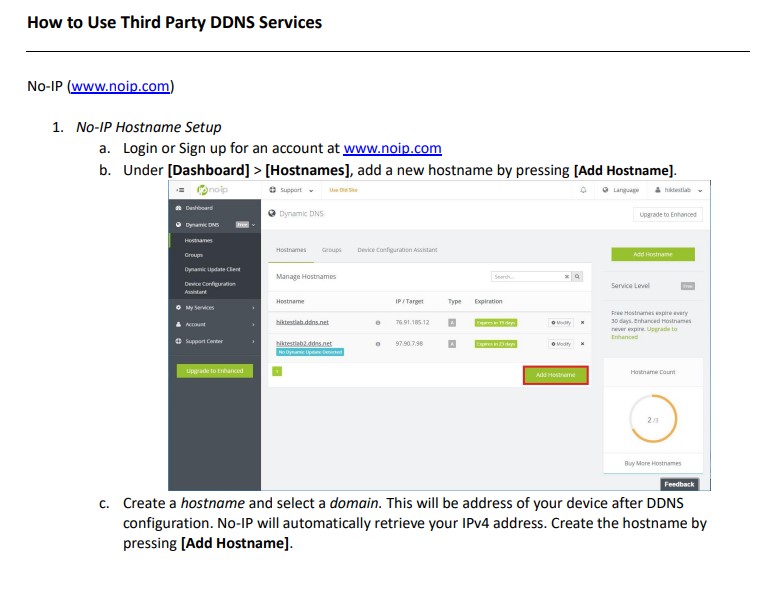This screenshot has height=611, width=774.
Task: Expand My Services in the sidebar
Action: click(x=215, y=307)
